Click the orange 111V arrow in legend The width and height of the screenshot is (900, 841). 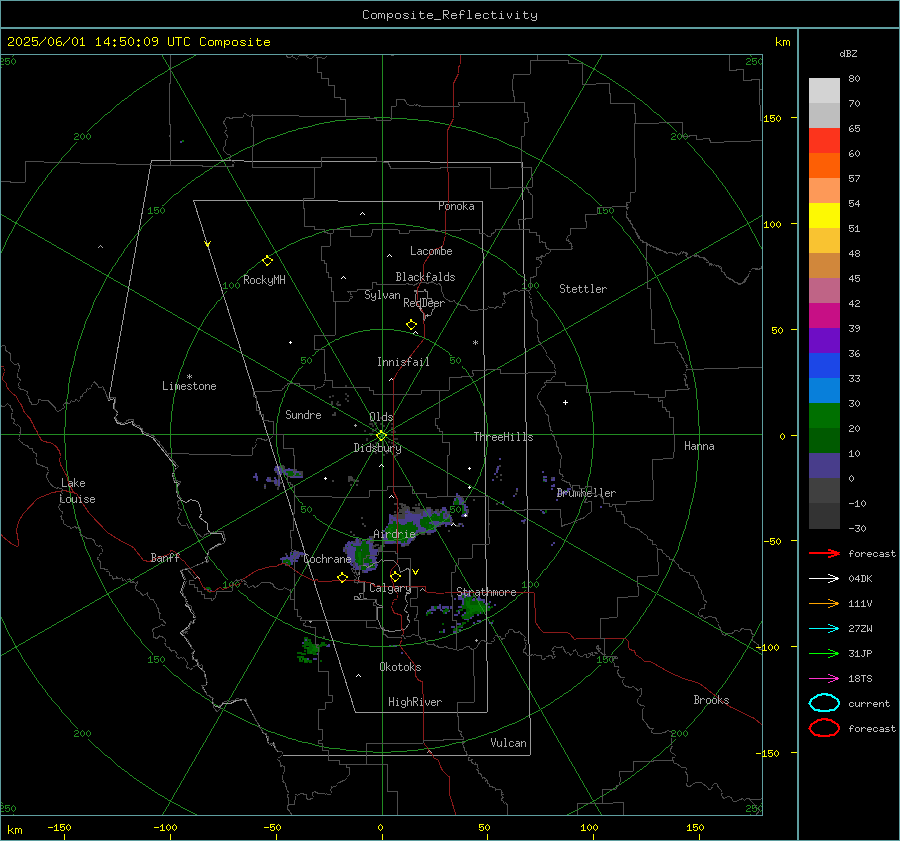coord(824,603)
